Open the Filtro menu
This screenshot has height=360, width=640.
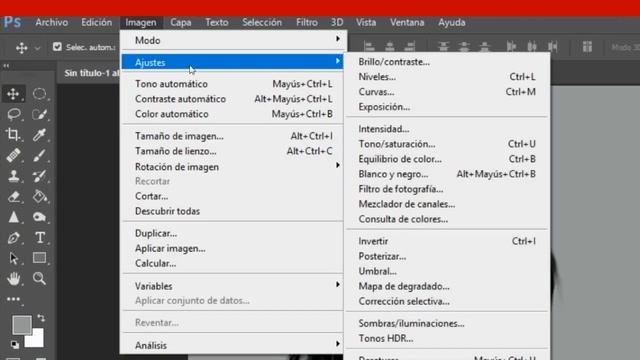307,22
